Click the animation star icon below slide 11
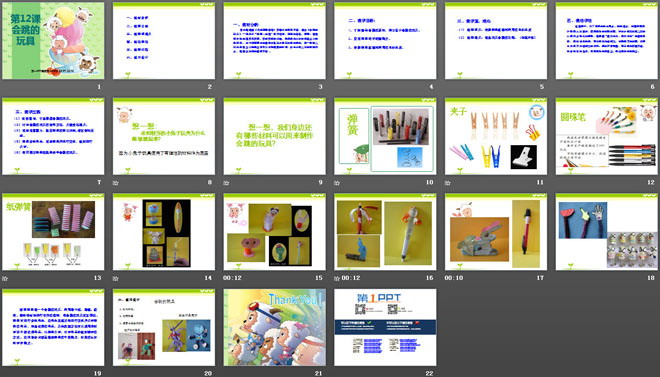This screenshot has width=660, height=377. click(447, 183)
